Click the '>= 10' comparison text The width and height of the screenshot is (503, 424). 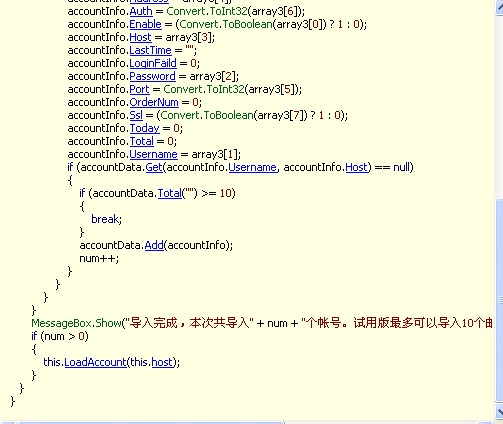pyautogui.click(x=216, y=193)
